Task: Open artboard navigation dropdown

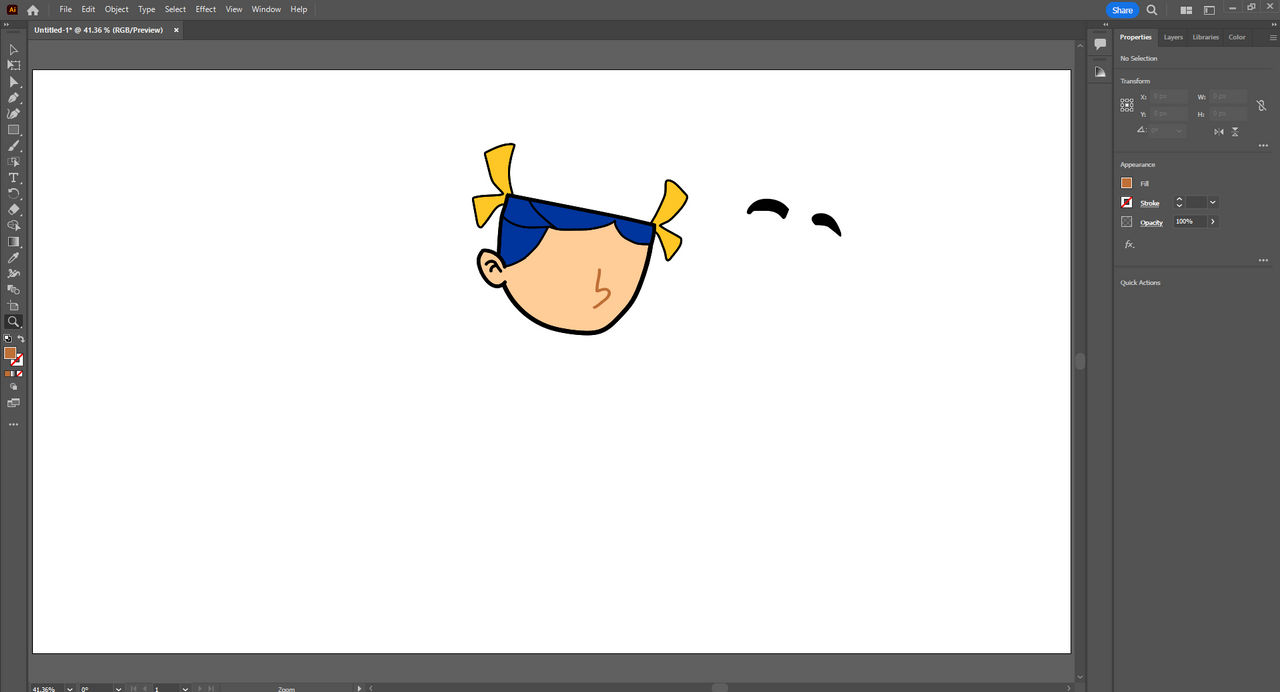Action: [x=185, y=688]
